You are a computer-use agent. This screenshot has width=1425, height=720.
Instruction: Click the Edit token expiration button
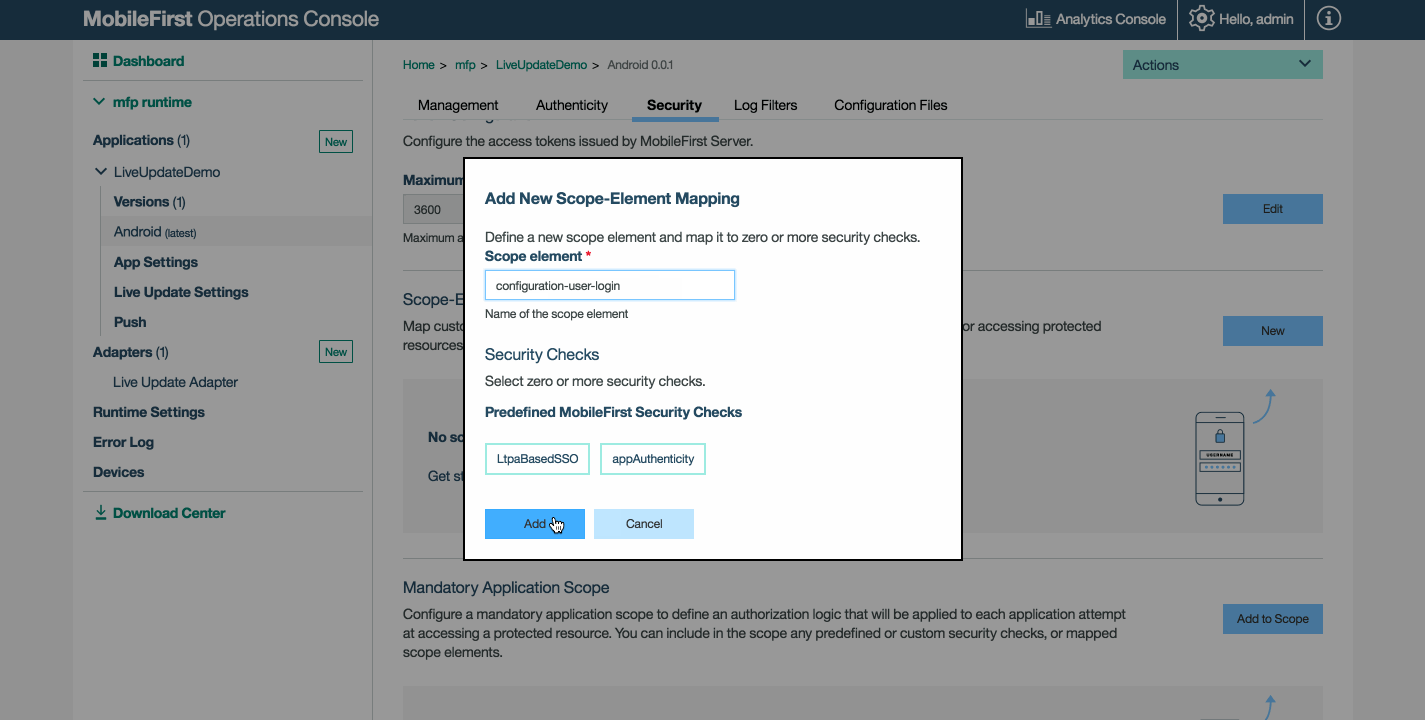[x=1273, y=209]
